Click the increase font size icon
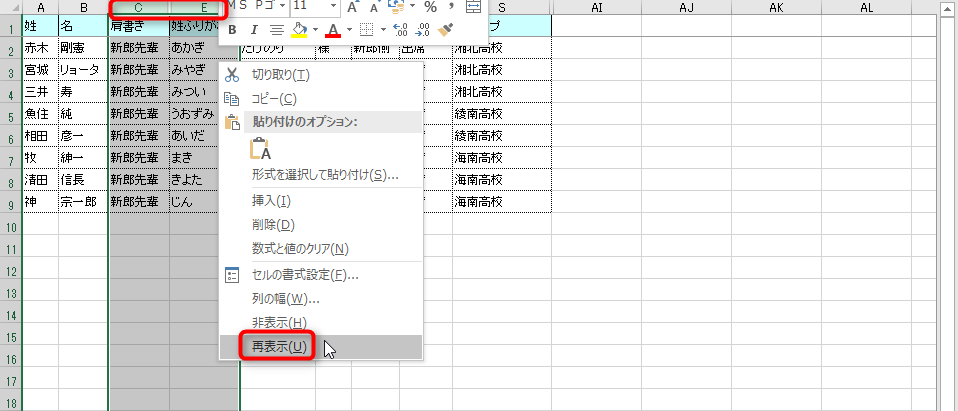Viewport: 958px width, 411px height. 353,7
